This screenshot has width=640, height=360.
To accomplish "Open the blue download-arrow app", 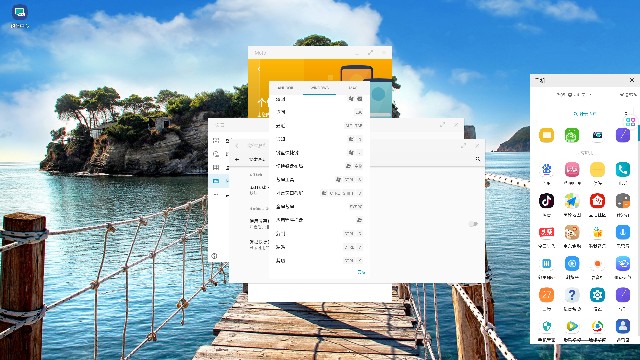I will pos(623,232).
